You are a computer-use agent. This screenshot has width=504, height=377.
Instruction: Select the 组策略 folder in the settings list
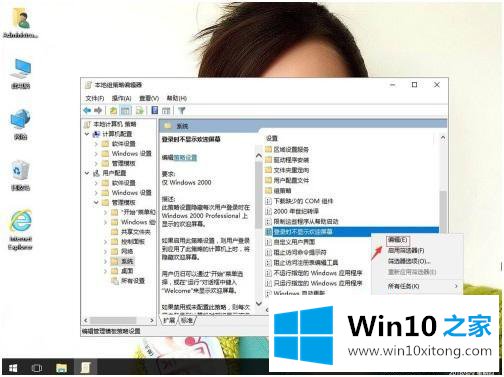coord(278,191)
